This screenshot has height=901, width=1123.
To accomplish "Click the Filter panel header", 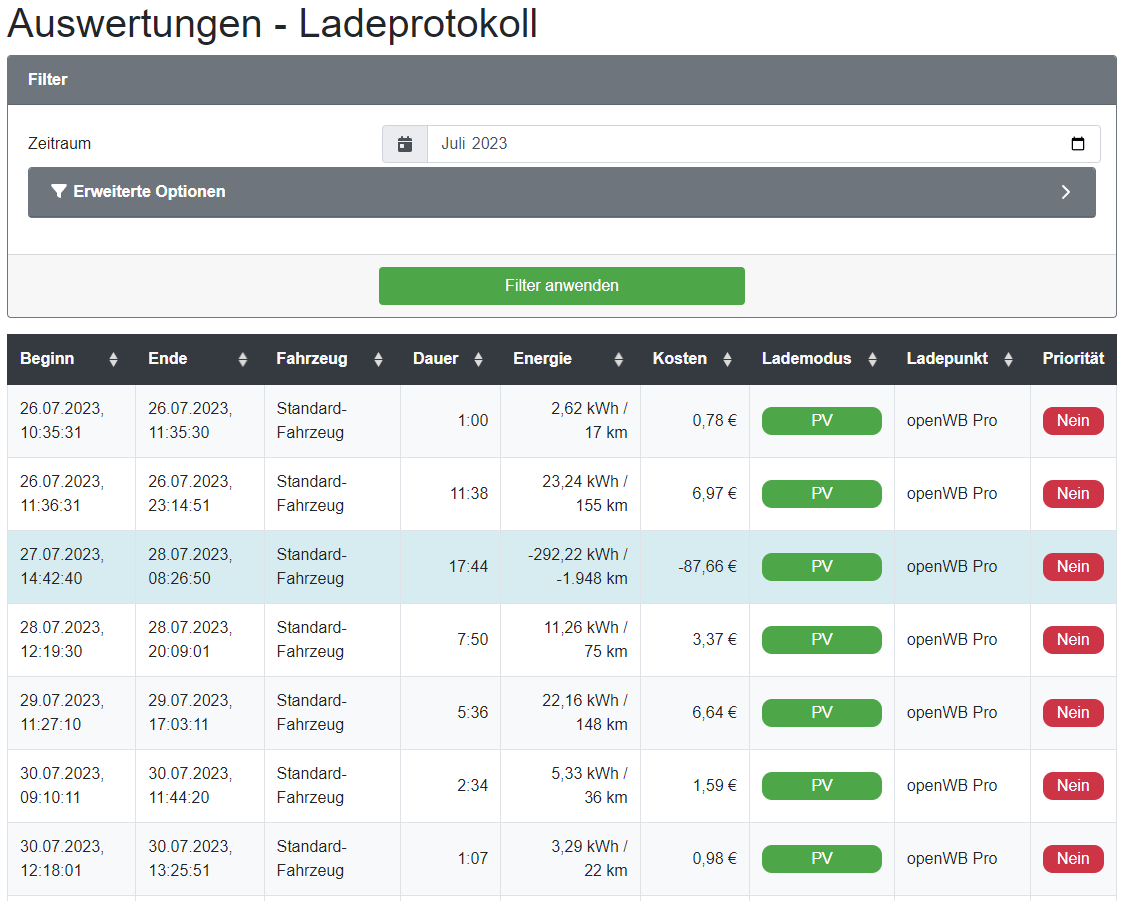I will point(561,80).
